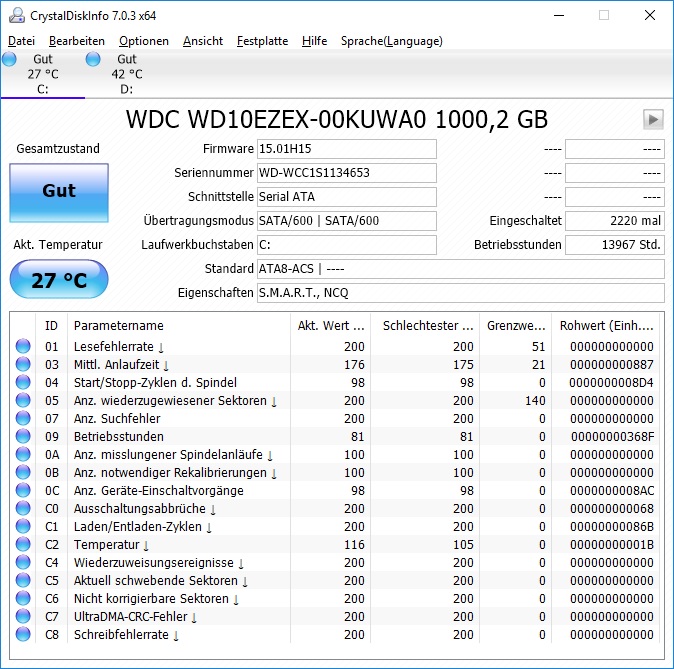Click the status orb for Start/Stopp-Zyklen
Image resolution: width=674 pixels, height=669 pixels.
tap(23, 382)
